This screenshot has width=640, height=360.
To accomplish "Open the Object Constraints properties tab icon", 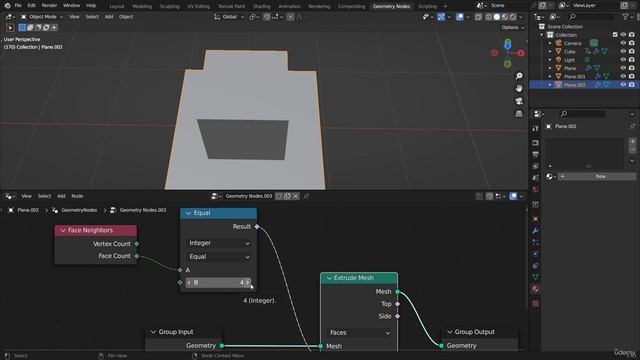I will (536, 265).
